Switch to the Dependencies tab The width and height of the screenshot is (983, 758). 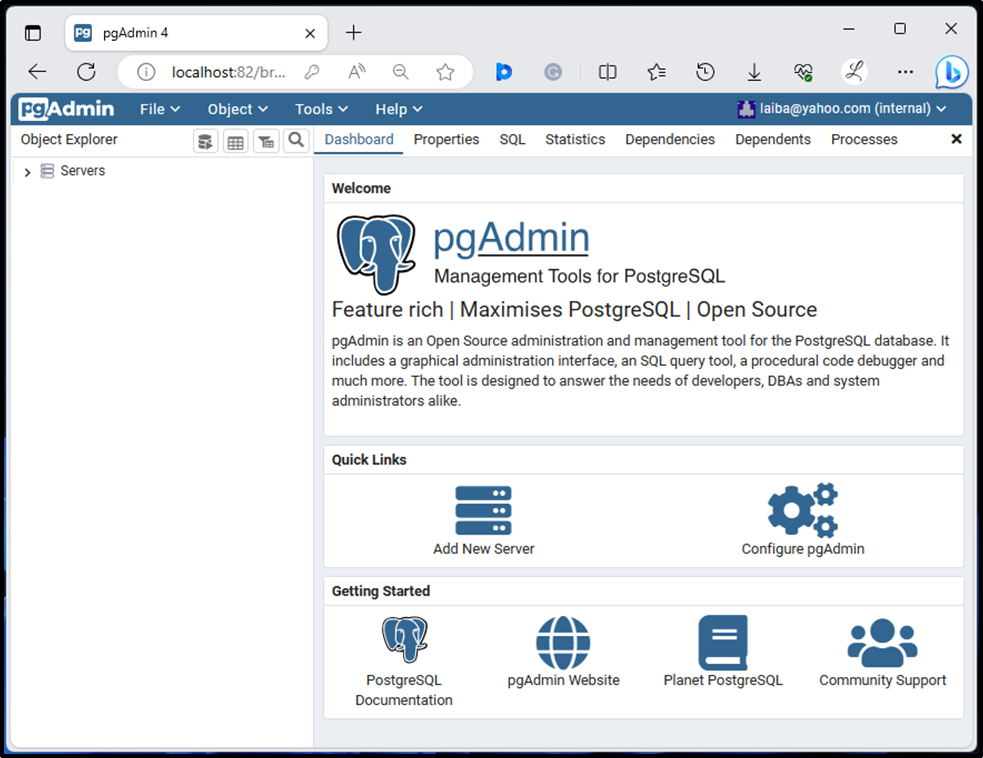click(x=669, y=139)
